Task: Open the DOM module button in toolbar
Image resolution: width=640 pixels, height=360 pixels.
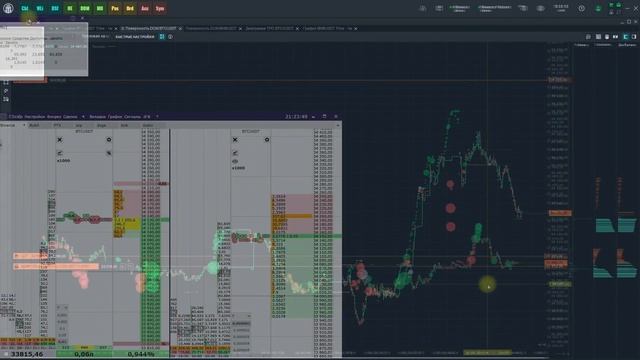Action: coord(85,8)
